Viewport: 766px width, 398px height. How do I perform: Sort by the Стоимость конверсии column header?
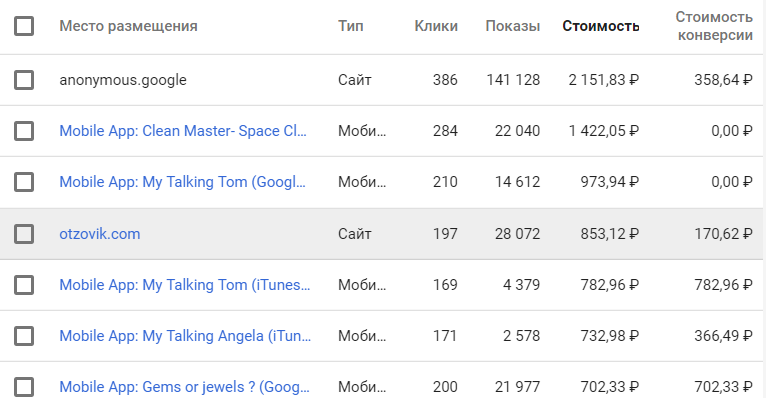coord(714,26)
